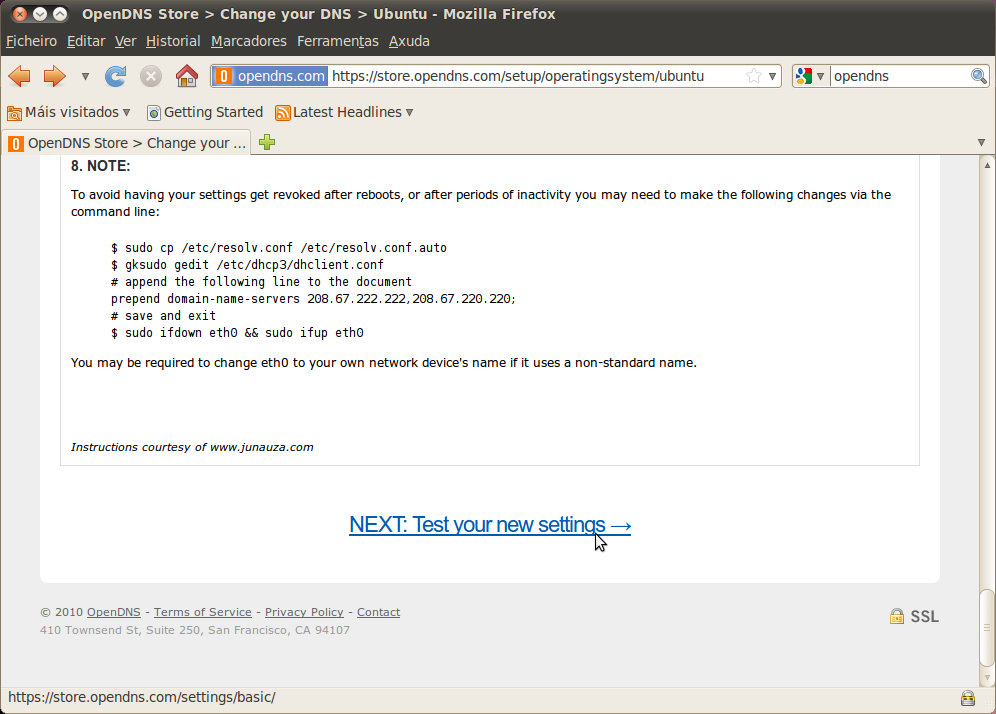Open the Axuda menu
Screen dimensions: 996x714
pos(409,41)
